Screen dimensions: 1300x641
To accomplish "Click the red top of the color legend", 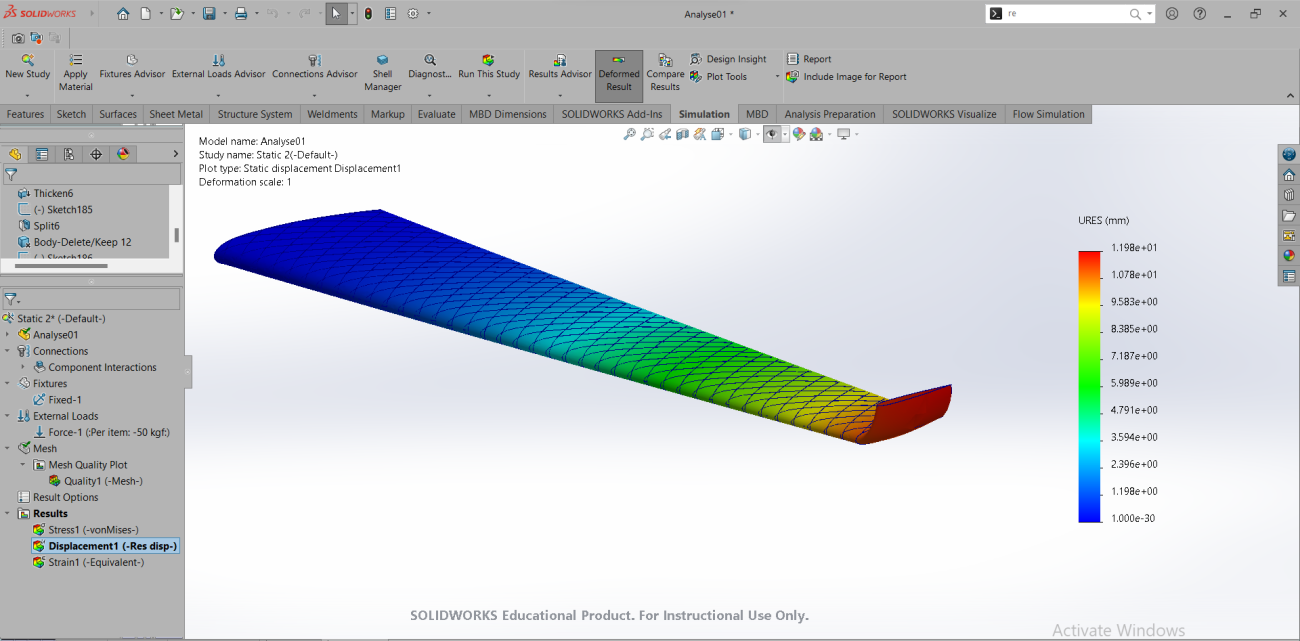I will tap(1089, 256).
